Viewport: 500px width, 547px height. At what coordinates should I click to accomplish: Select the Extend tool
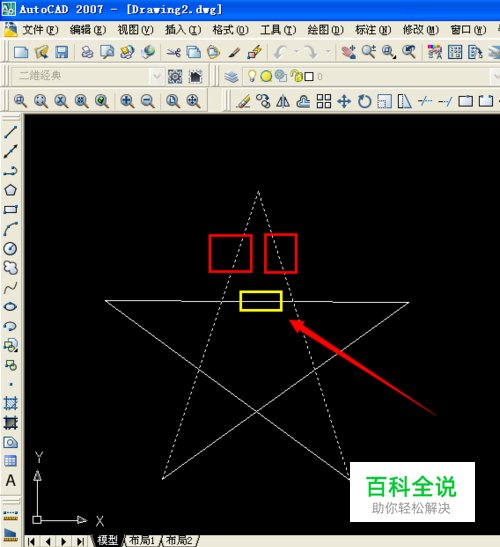445,102
